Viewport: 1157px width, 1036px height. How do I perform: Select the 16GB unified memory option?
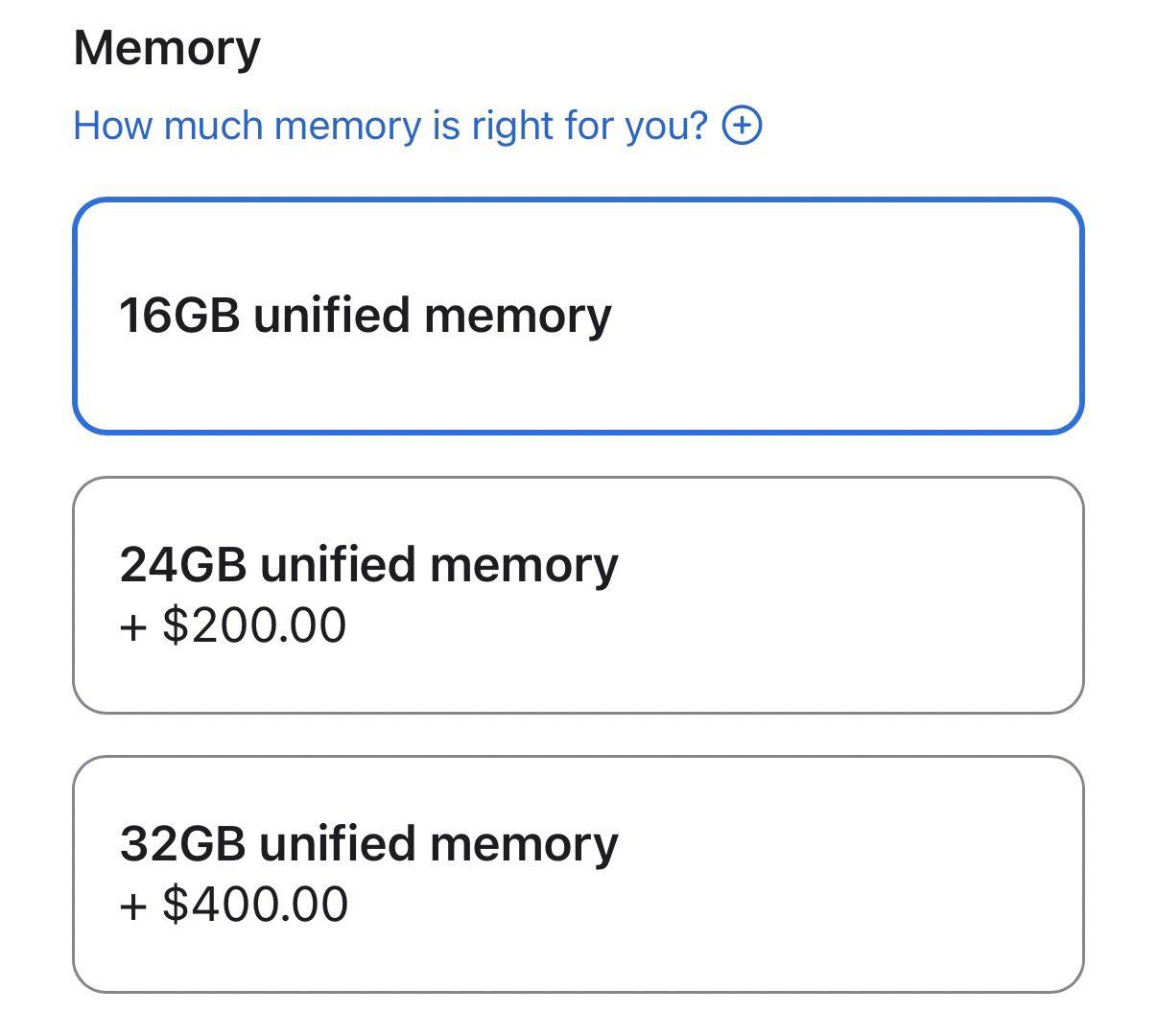click(578, 316)
